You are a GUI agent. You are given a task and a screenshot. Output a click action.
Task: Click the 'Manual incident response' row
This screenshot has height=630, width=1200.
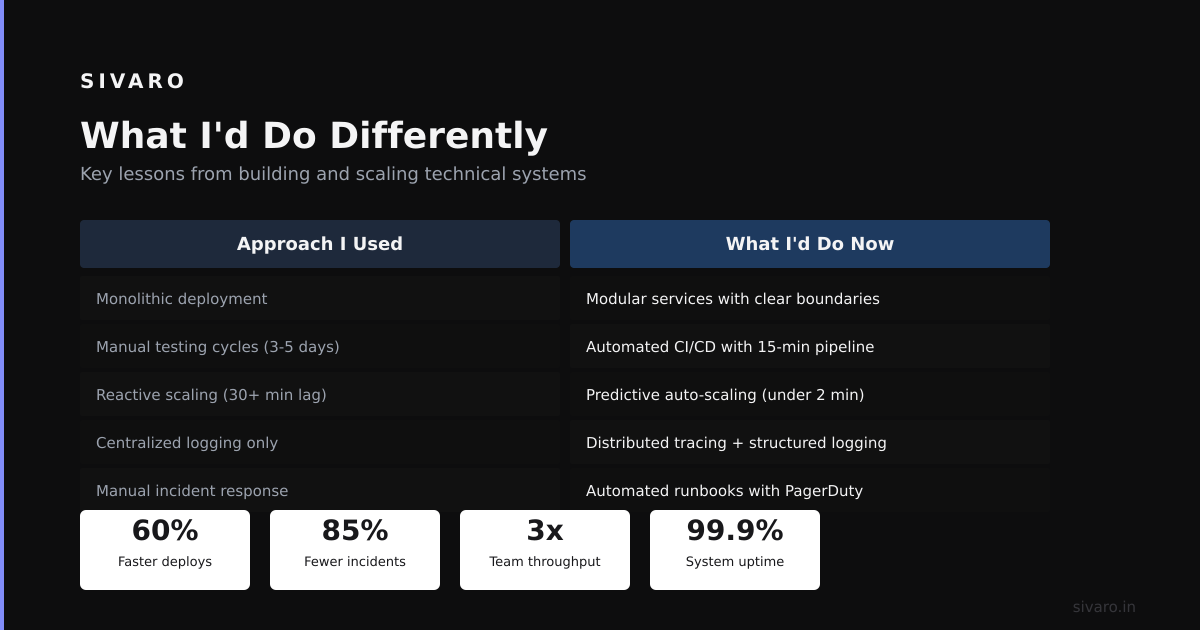[320, 490]
